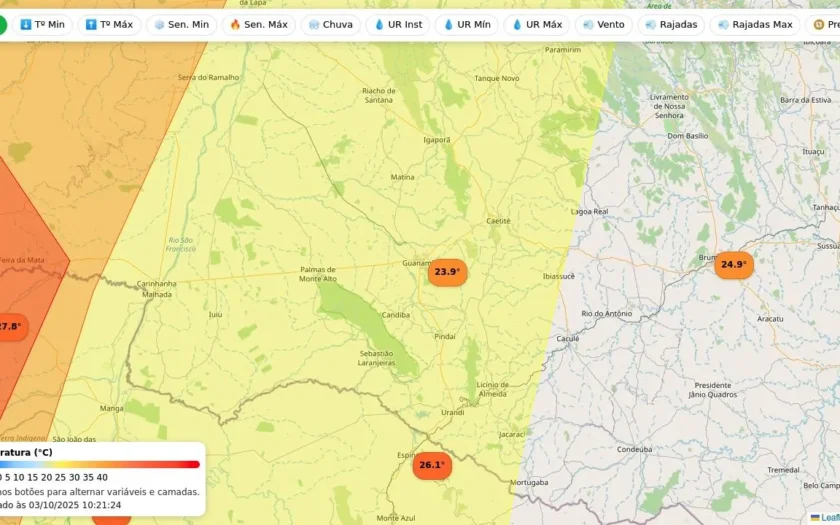Click the Urandi town label
Image resolution: width=840 pixels, height=525 pixels.
[x=453, y=412]
